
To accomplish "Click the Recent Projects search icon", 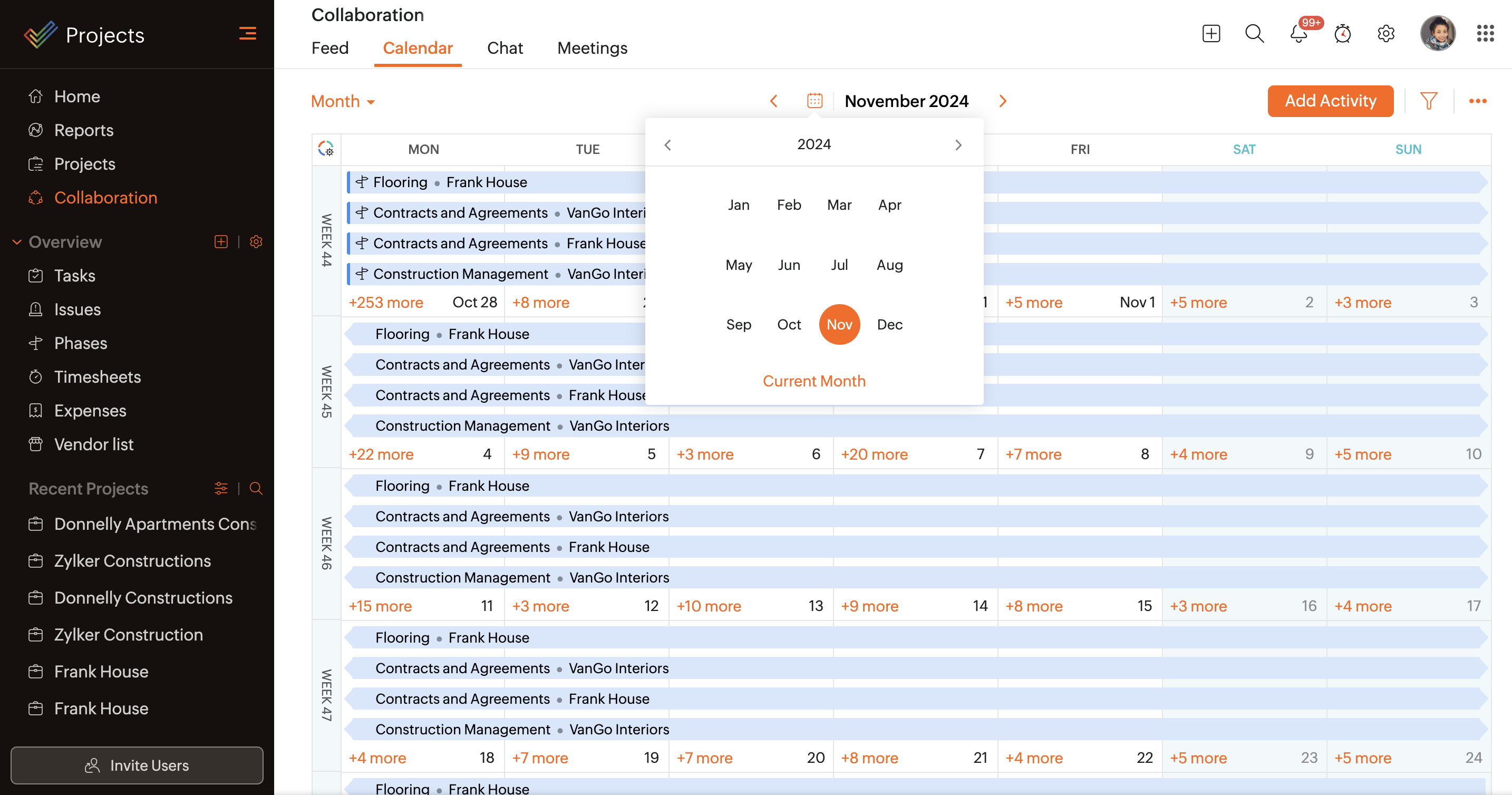I will click(256, 489).
